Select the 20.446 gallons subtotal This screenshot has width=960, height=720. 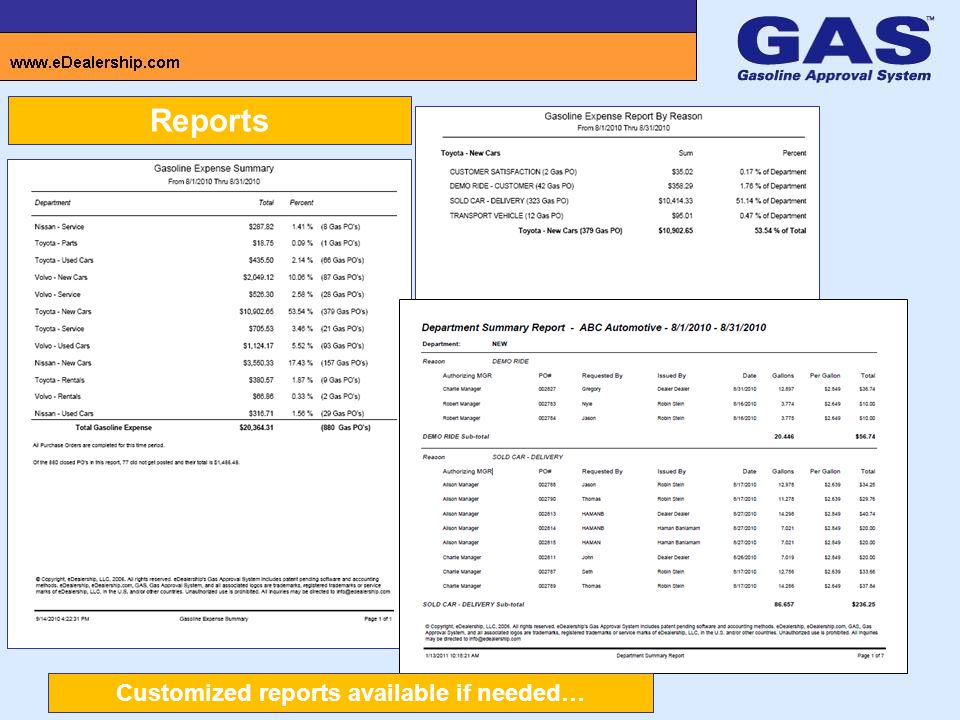pos(784,437)
